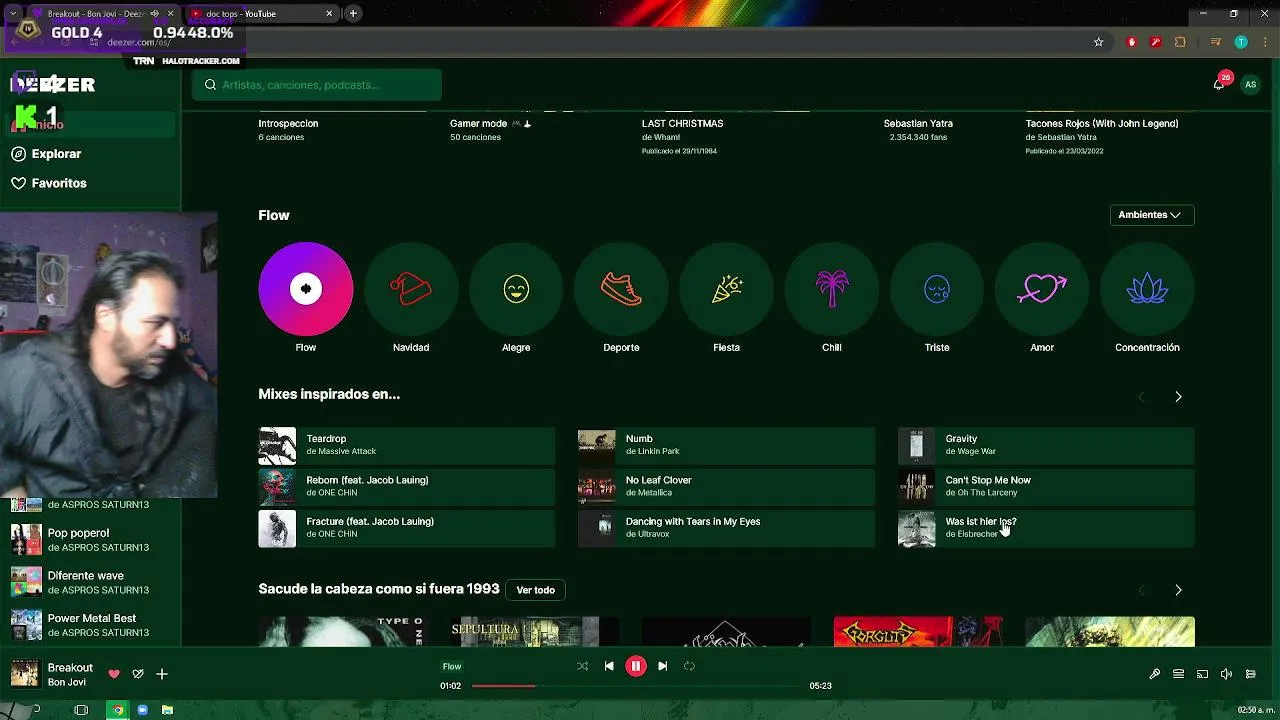Select the Concentración lotus mood

pyautogui.click(x=1147, y=289)
